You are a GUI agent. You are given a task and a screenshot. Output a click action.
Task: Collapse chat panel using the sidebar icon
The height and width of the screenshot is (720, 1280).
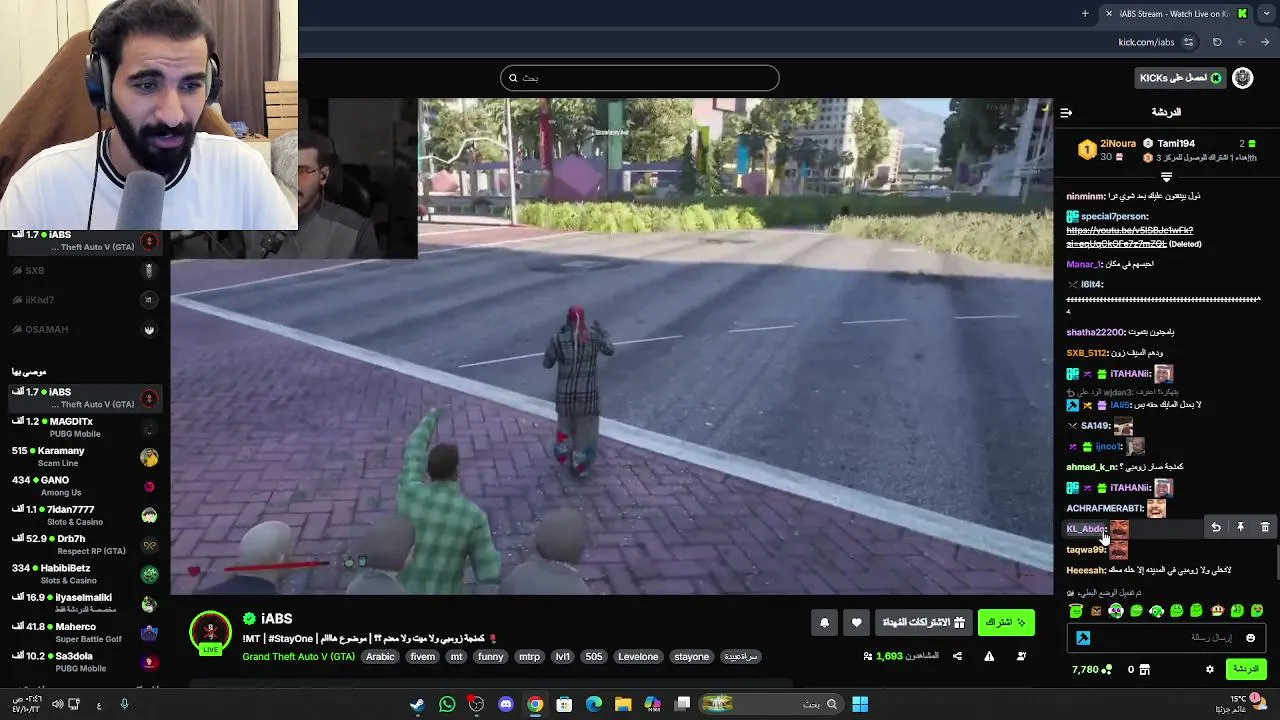click(x=1066, y=112)
